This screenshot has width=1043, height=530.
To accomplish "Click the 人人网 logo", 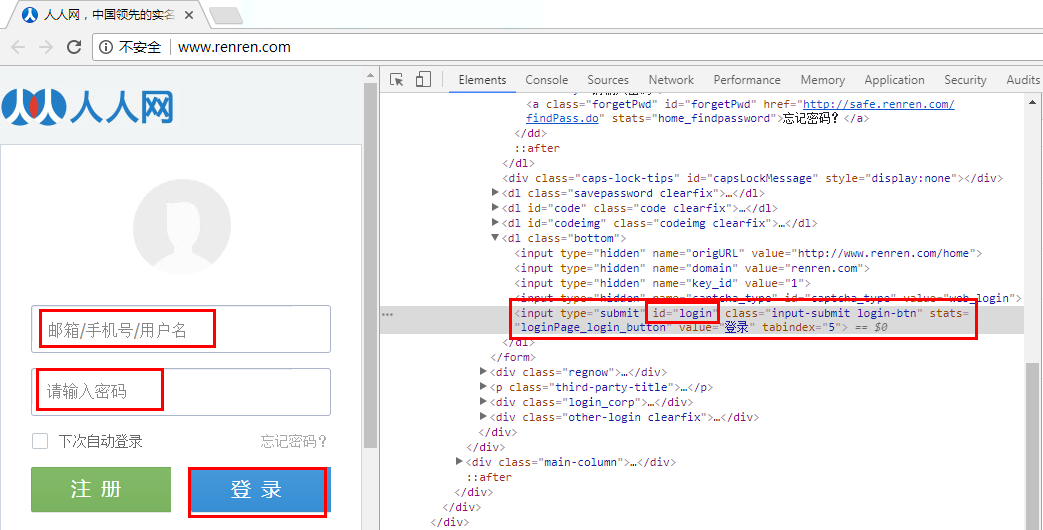I will pos(88,107).
